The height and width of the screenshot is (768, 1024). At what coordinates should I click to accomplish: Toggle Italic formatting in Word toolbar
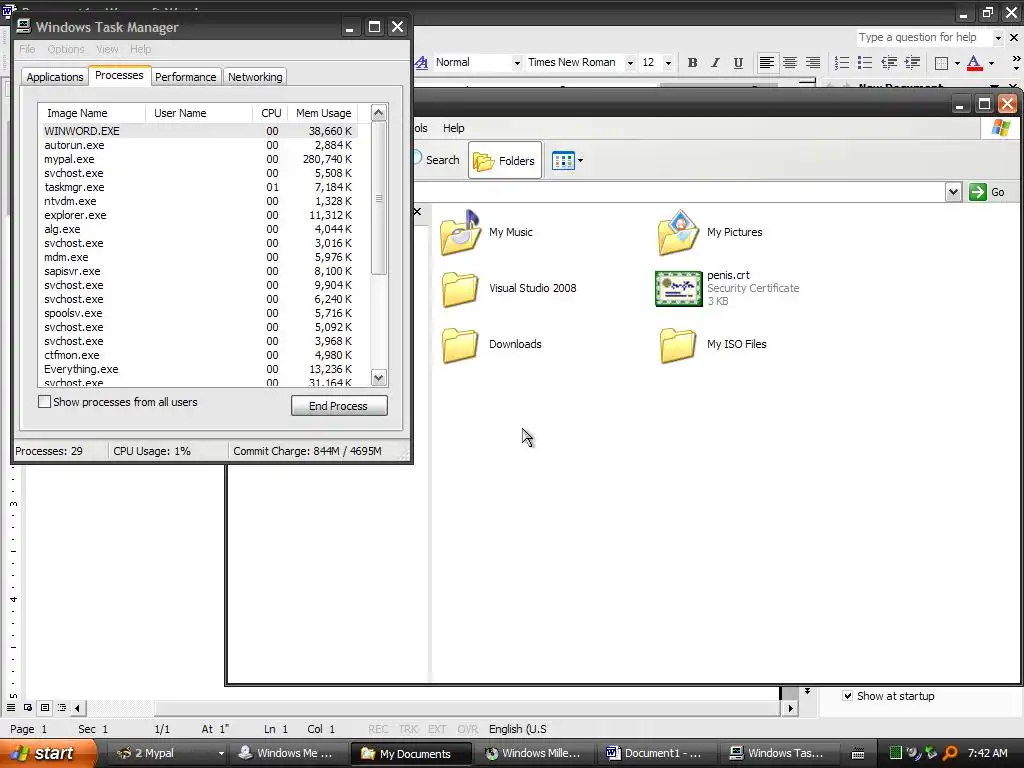715,63
